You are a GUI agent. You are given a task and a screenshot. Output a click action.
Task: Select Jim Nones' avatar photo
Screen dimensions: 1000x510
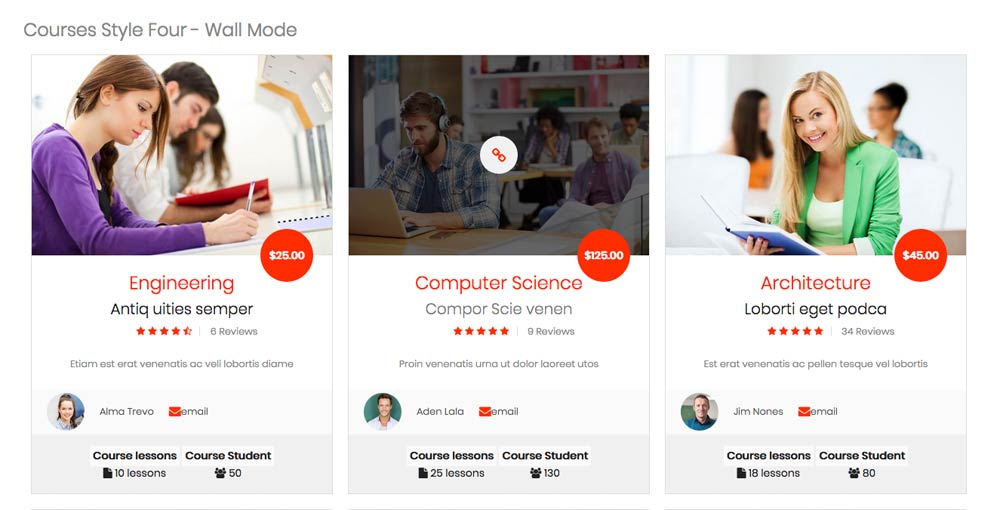(x=700, y=411)
